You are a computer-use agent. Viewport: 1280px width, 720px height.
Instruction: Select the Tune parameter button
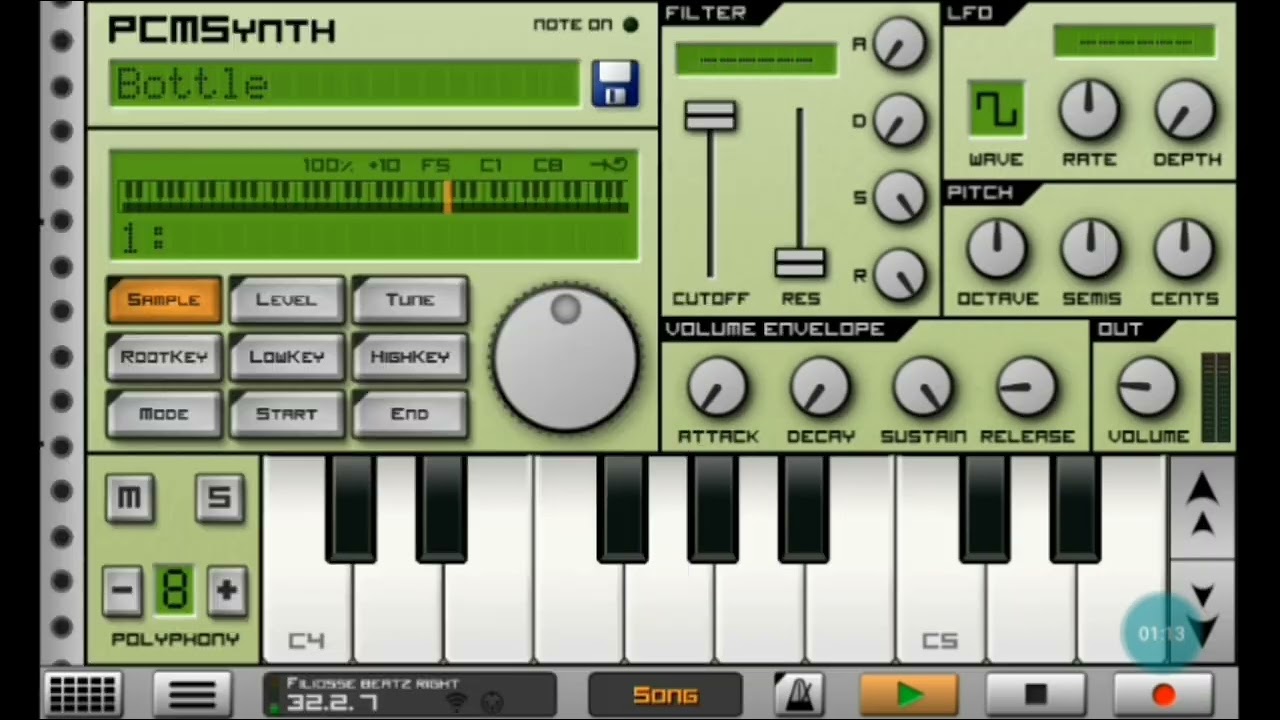coord(410,300)
